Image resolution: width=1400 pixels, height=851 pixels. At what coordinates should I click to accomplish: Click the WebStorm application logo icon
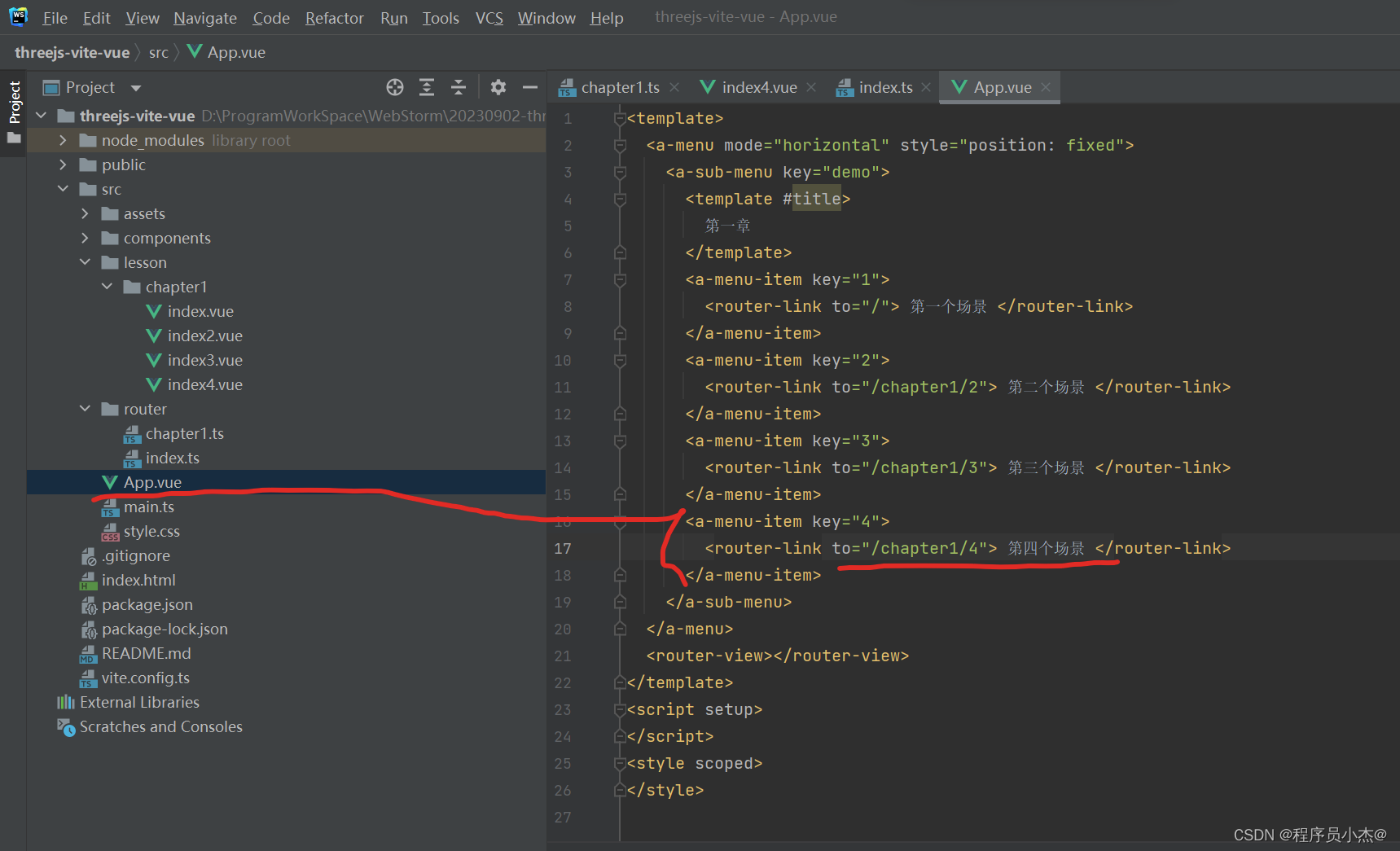[18, 16]
